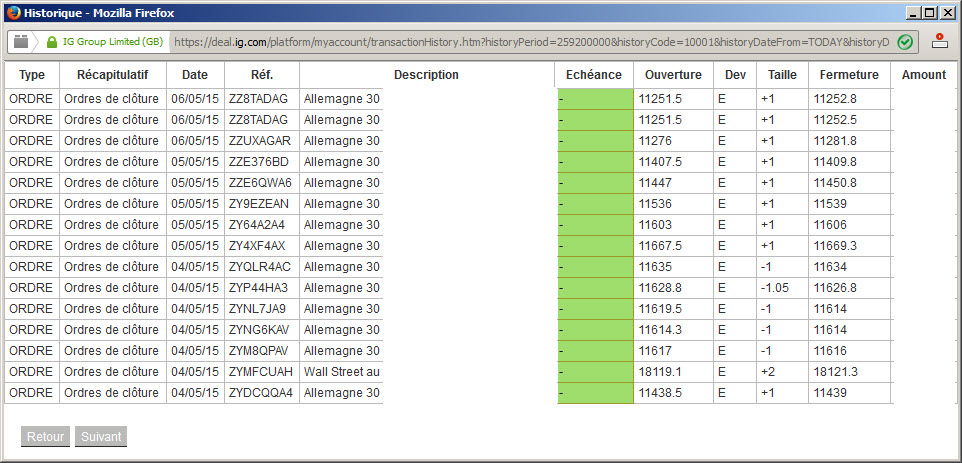Click the Retour button
Screen dimensions: 962x463
45,437
